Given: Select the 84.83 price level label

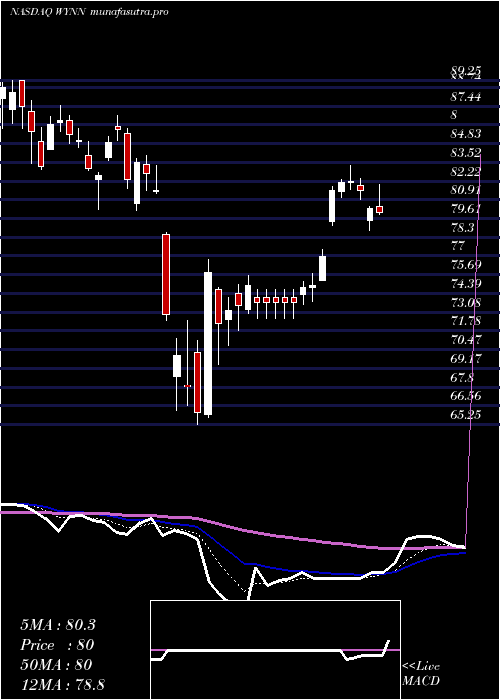Looking at the screenshot, I should point(466,134).
